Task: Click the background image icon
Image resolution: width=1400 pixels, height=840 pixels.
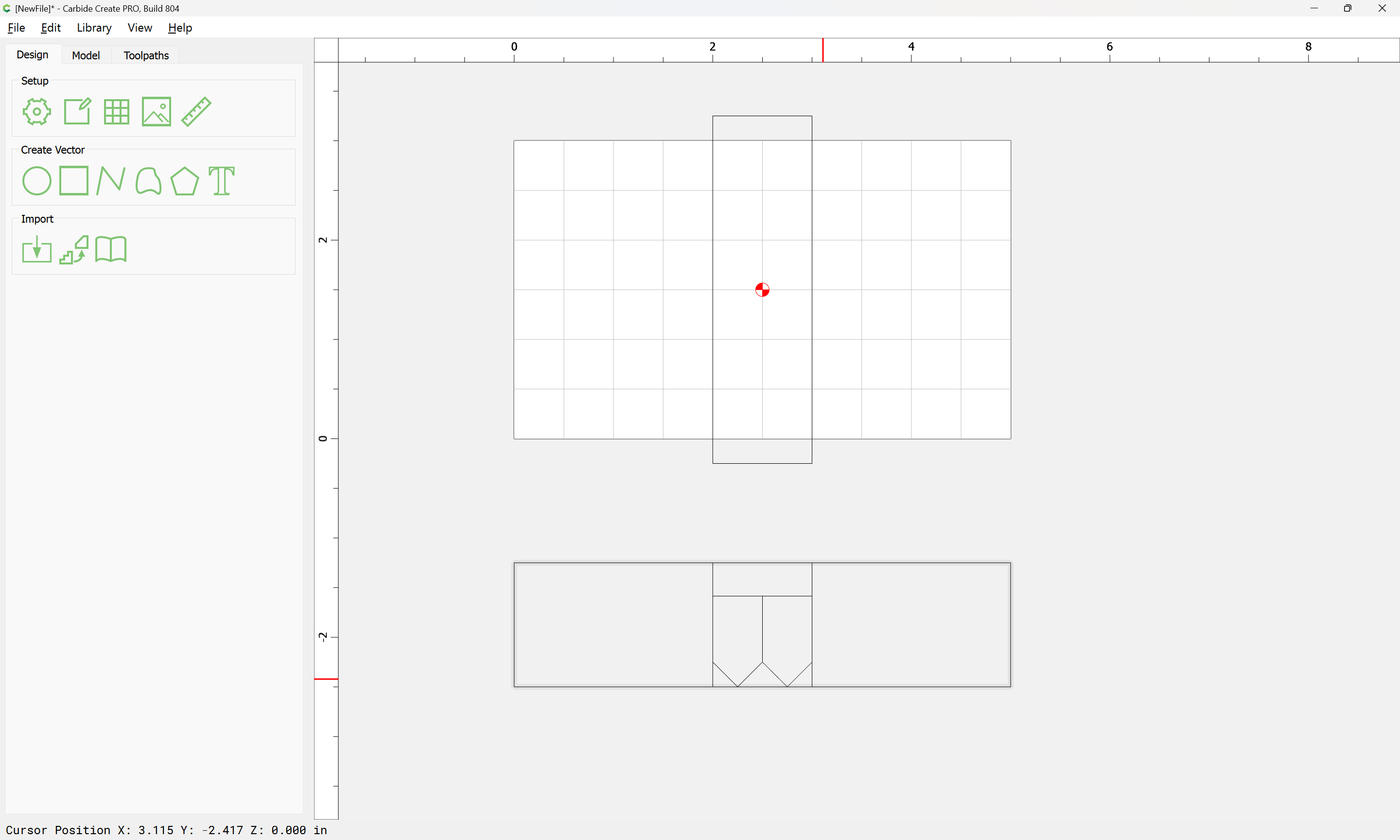Action: coord(156,111)
